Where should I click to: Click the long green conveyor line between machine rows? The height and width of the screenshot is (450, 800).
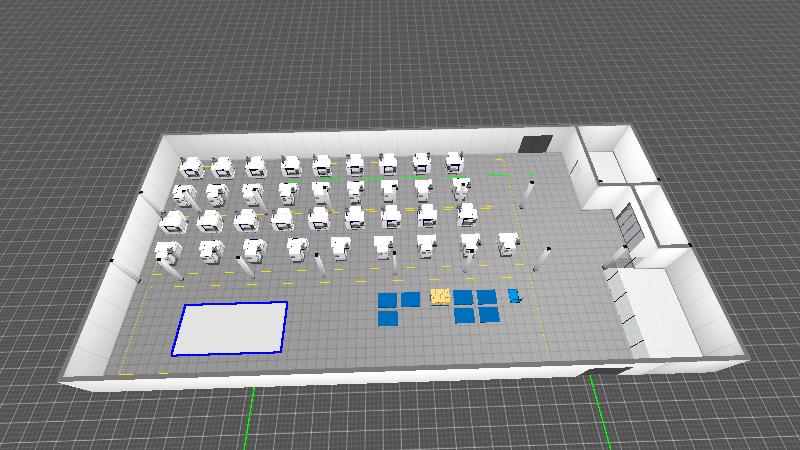coord(378,178)
